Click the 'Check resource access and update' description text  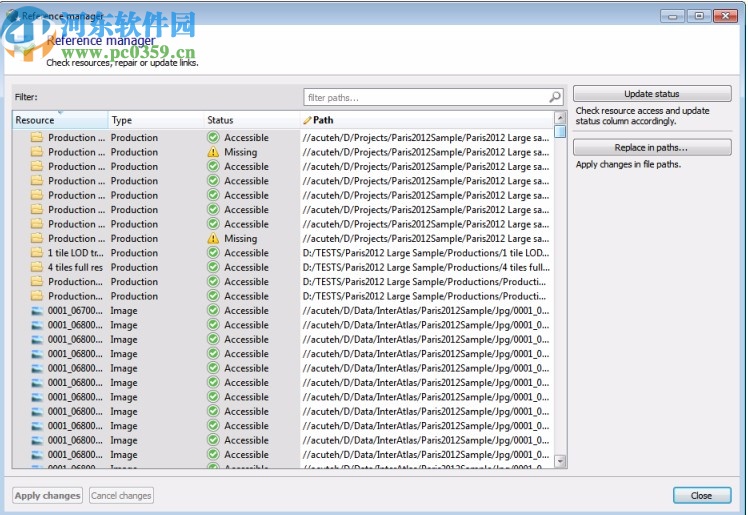[x=642, y=111]
